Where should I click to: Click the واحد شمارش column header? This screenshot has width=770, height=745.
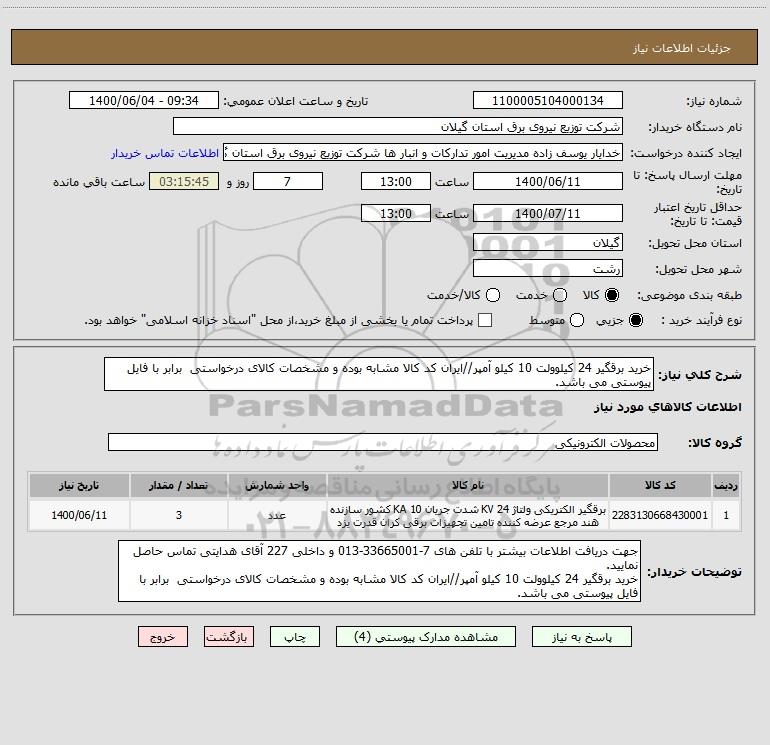(277, 485)
